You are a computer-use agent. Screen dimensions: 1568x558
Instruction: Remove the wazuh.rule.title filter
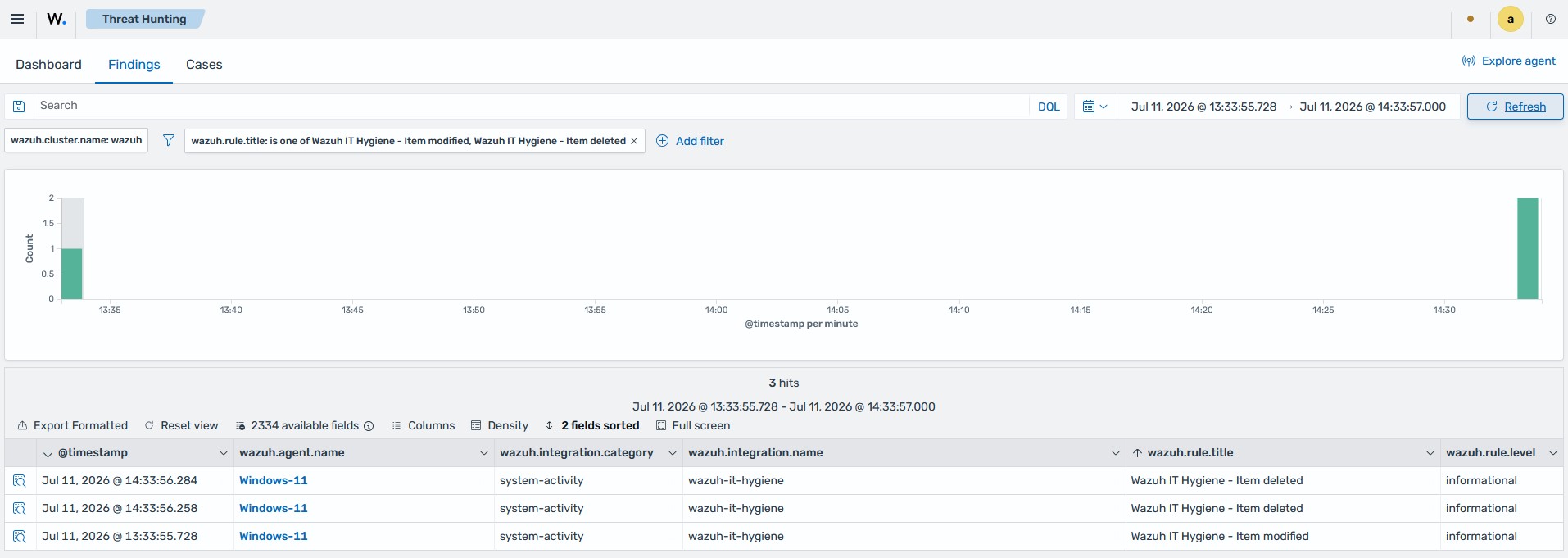(634, 141)
